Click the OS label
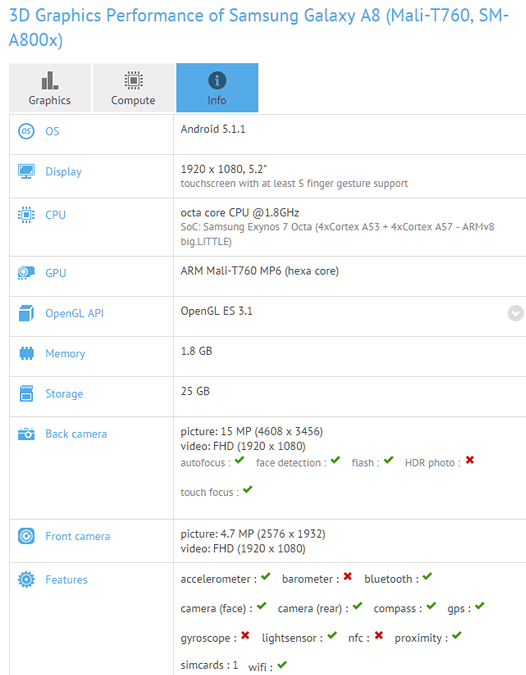Image resolution: width=526 pixels, height=675 pixels. 53,131
